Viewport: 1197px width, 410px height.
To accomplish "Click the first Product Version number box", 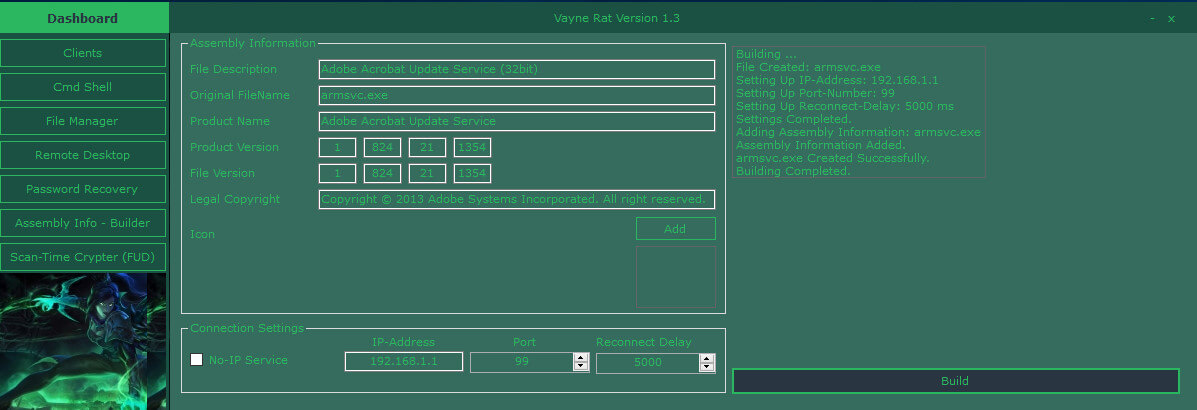I will pyautogui.click(x=337, y=147).
